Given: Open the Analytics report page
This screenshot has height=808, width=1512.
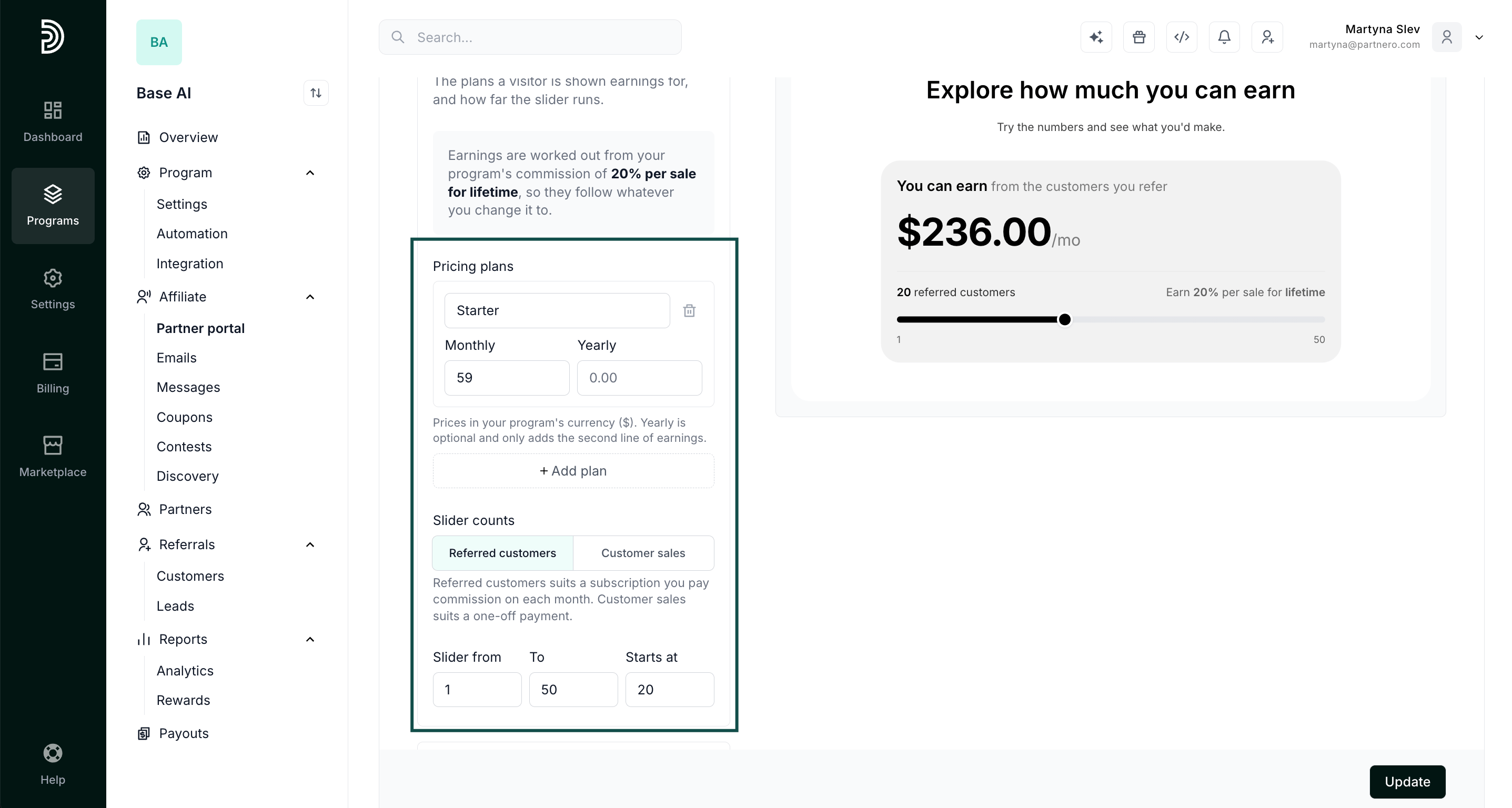Looking at the screenshot, I should coord(185,671).
